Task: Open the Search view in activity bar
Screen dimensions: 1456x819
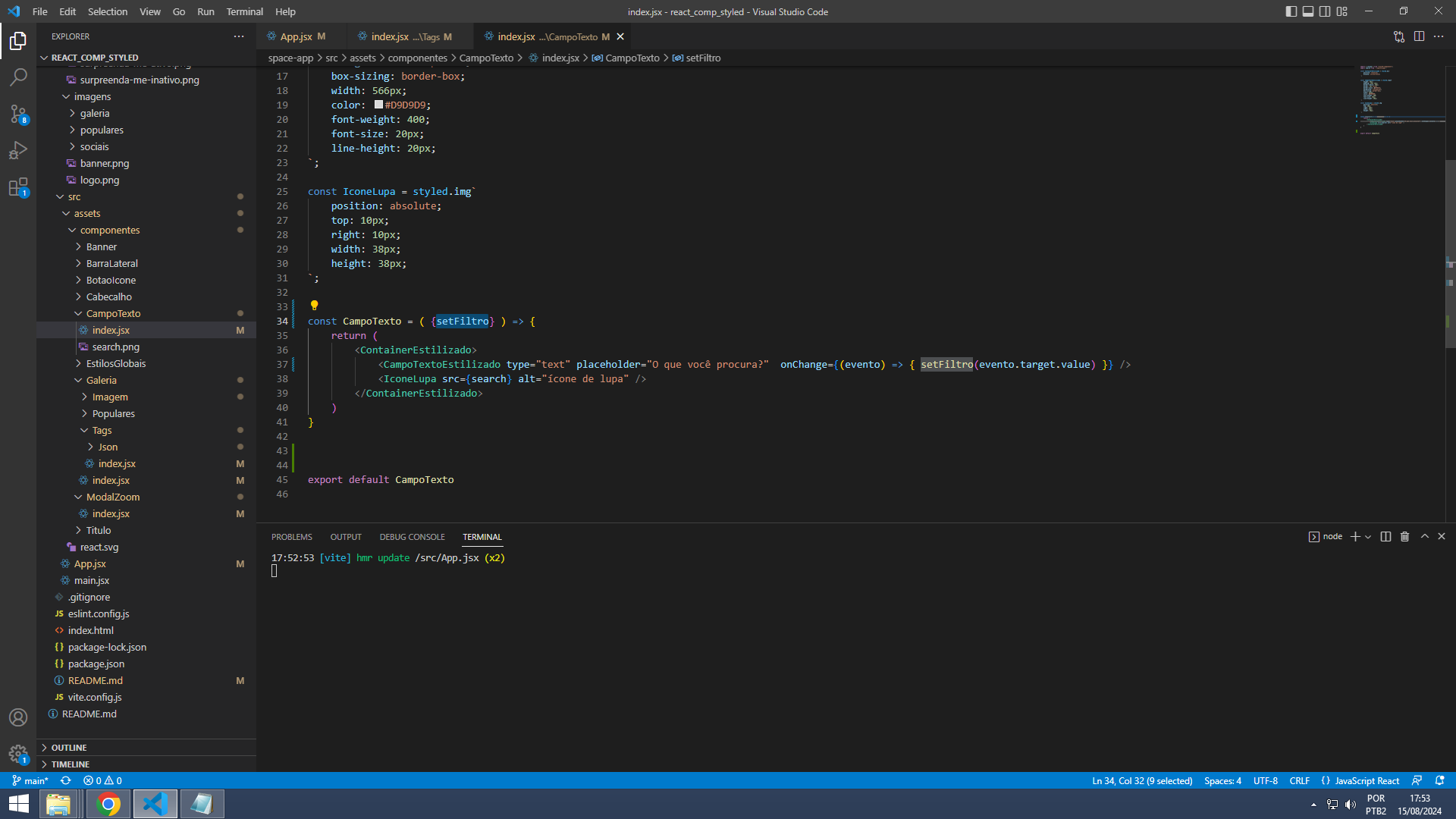Action: 18,77
